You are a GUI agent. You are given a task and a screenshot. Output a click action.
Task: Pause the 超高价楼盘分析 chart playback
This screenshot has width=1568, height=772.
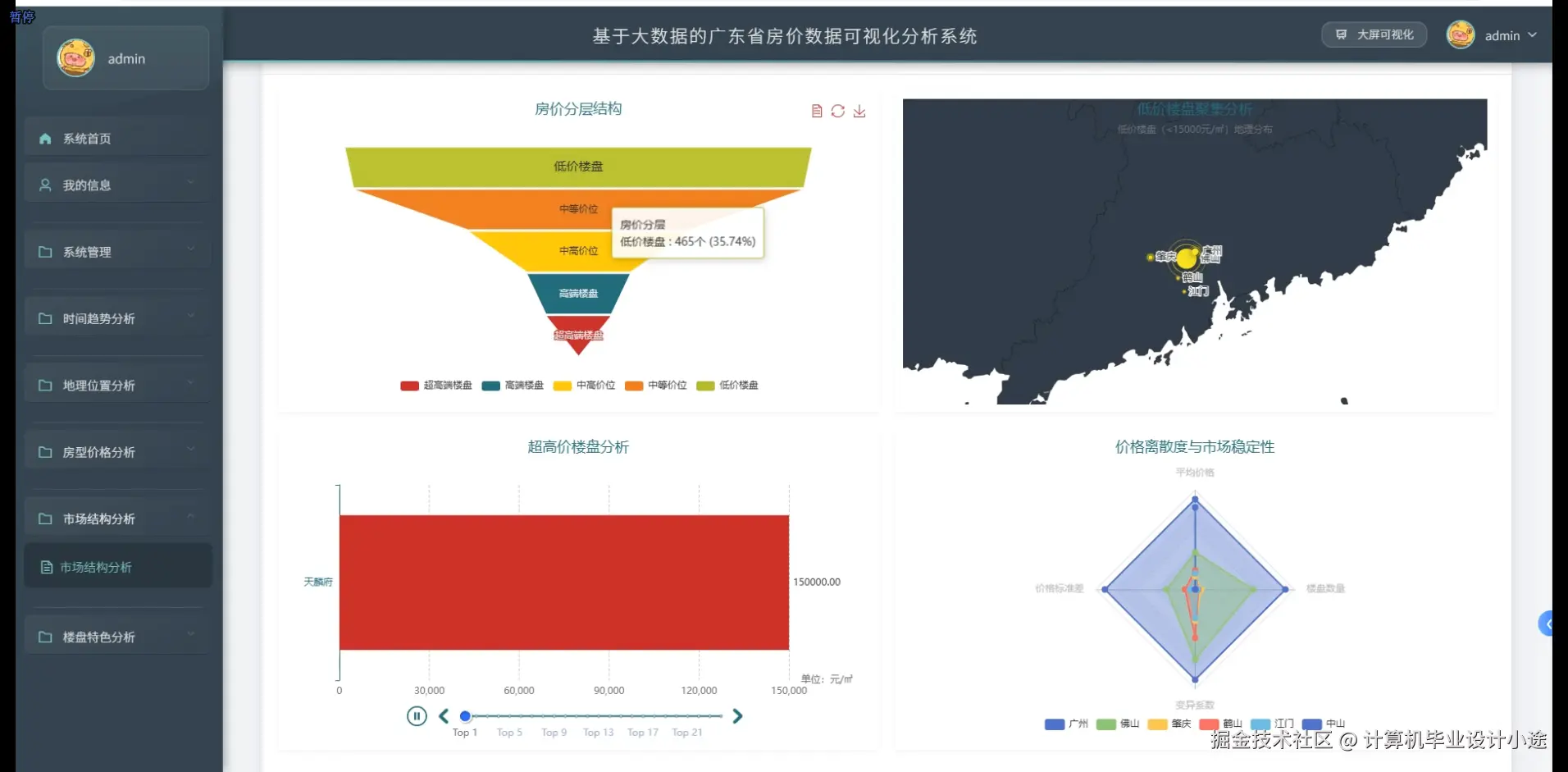click(x=417, y=715)
